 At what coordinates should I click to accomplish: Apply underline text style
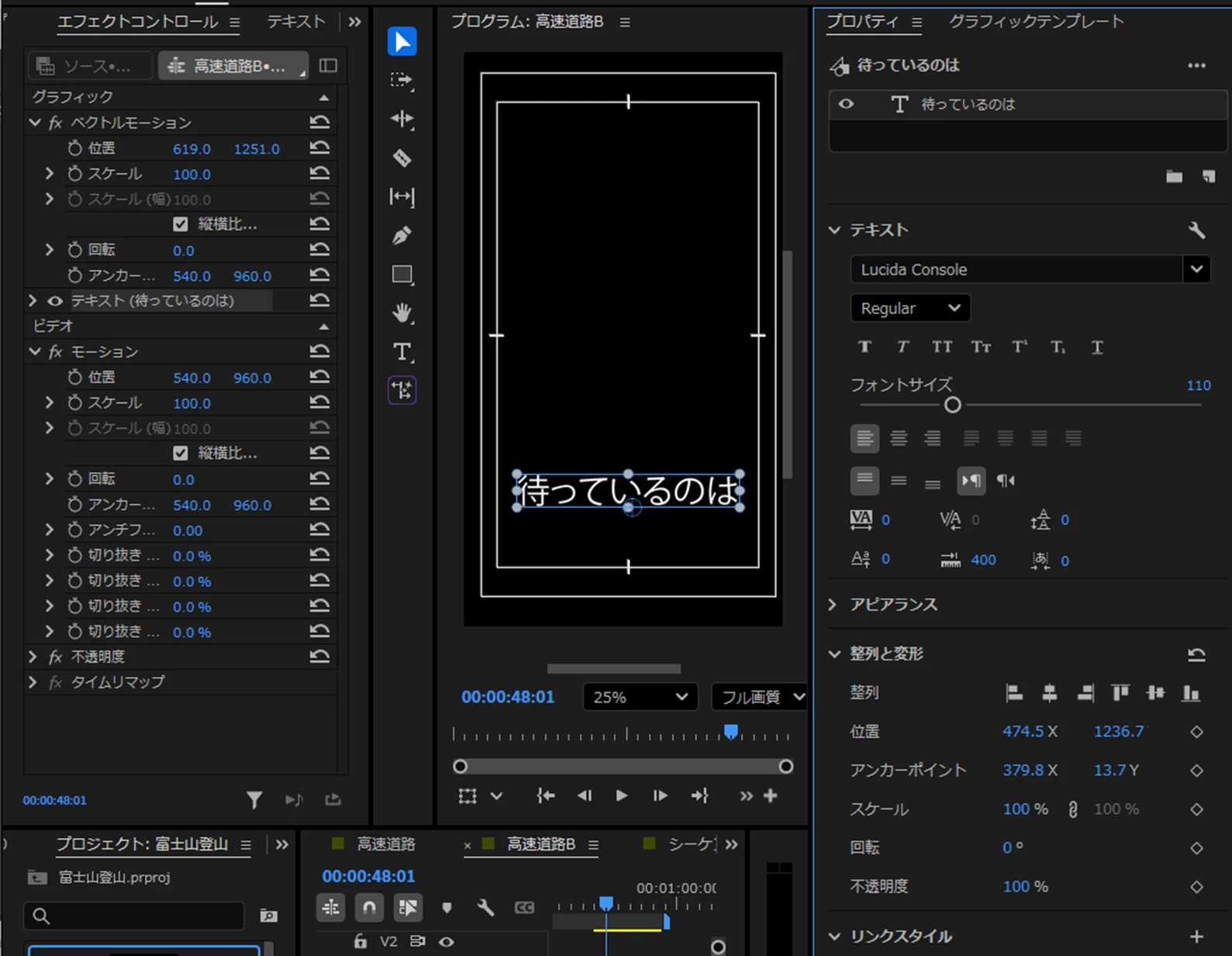1097,347
